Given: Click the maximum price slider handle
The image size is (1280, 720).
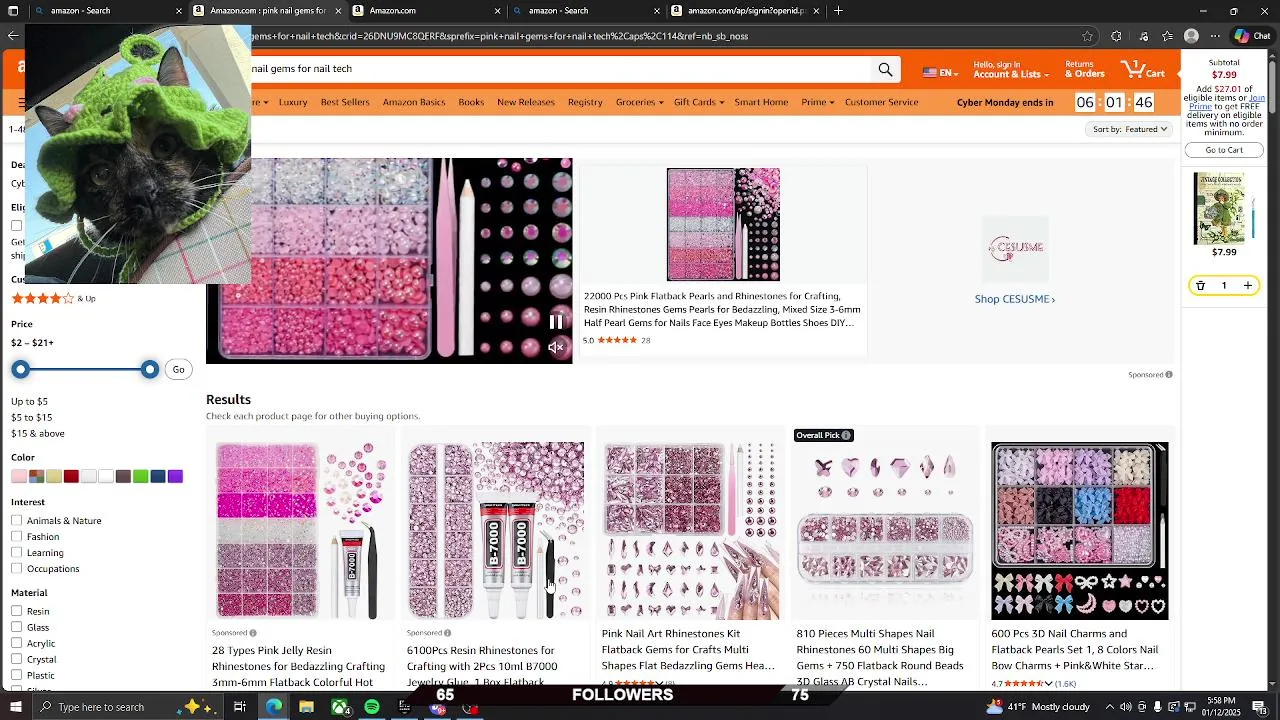Looking at the screenshot, I should 150,370.
